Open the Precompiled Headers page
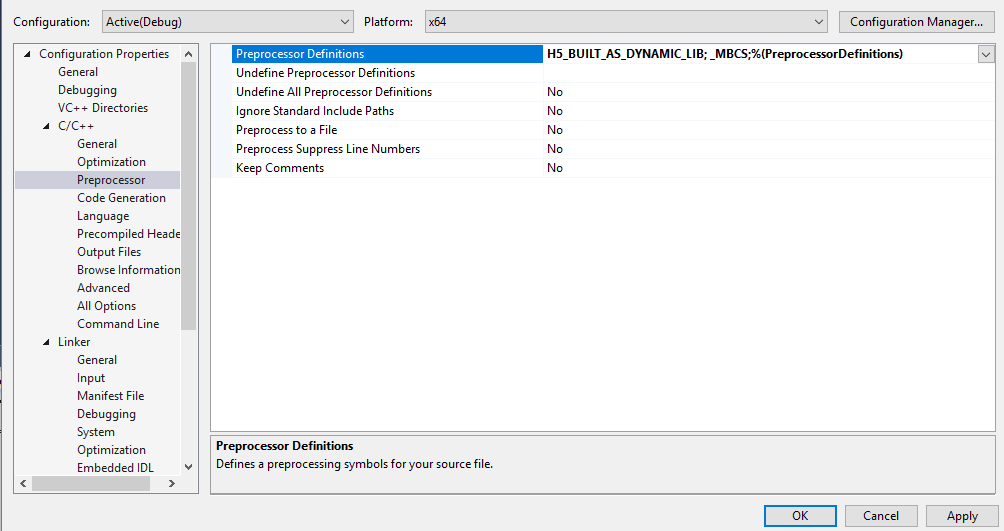Image resolution: width=1004 pixels, height=531 pixels. point(128,234)
